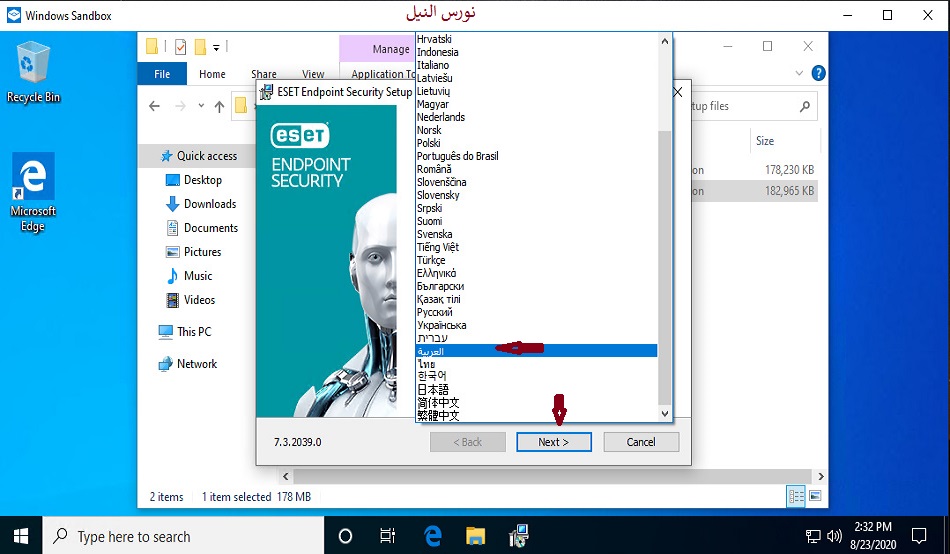Click the ESET installer taskbar icon

click(520, 536)
